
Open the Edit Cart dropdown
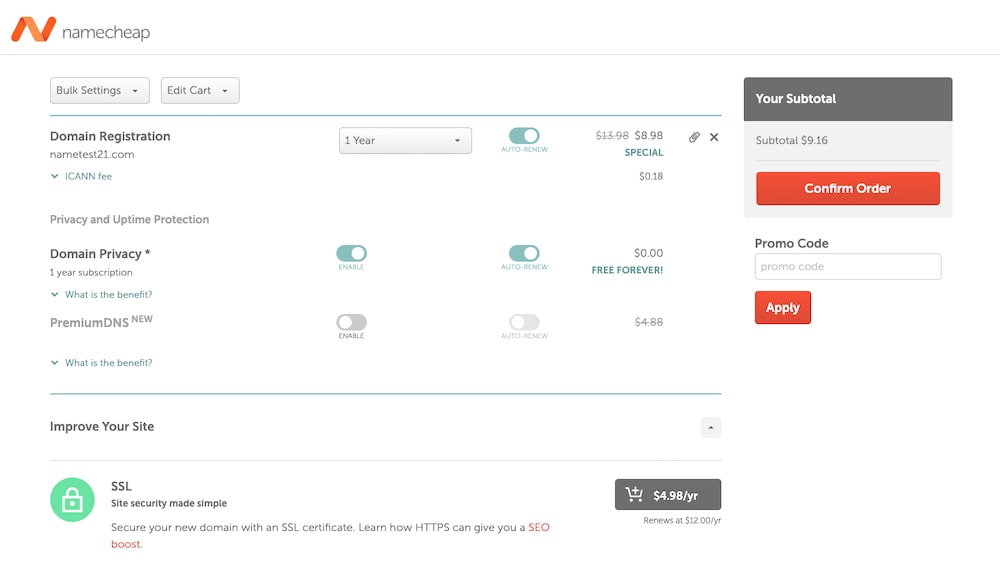[200, 91]
